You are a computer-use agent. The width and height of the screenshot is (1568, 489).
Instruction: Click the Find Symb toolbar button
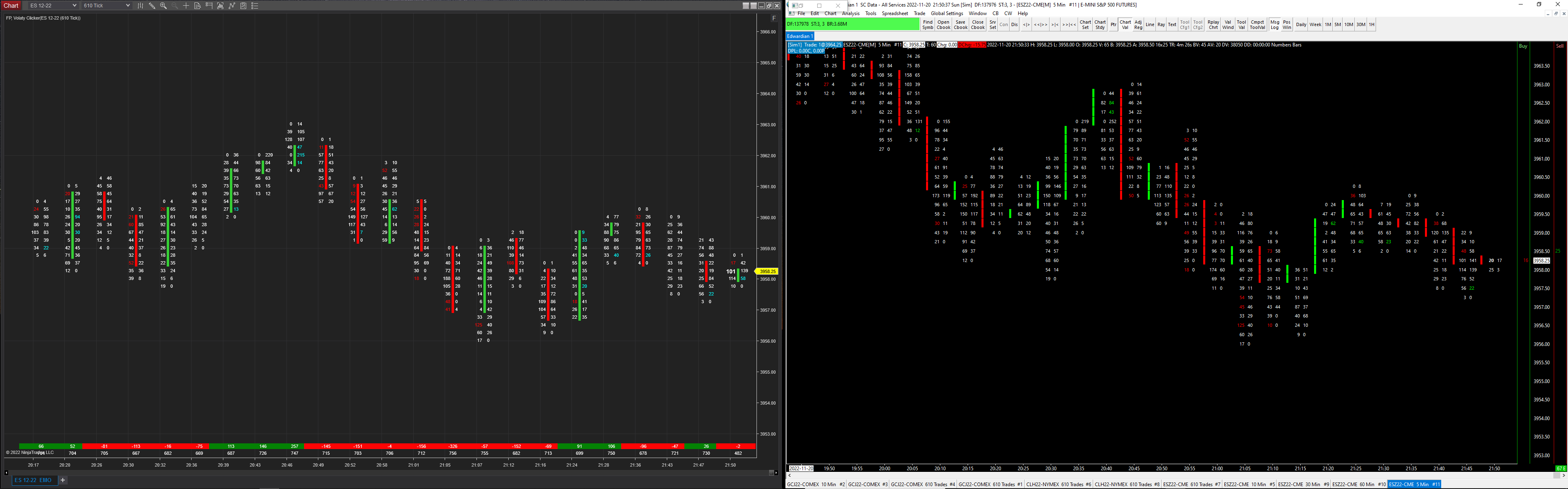[928, 24]
